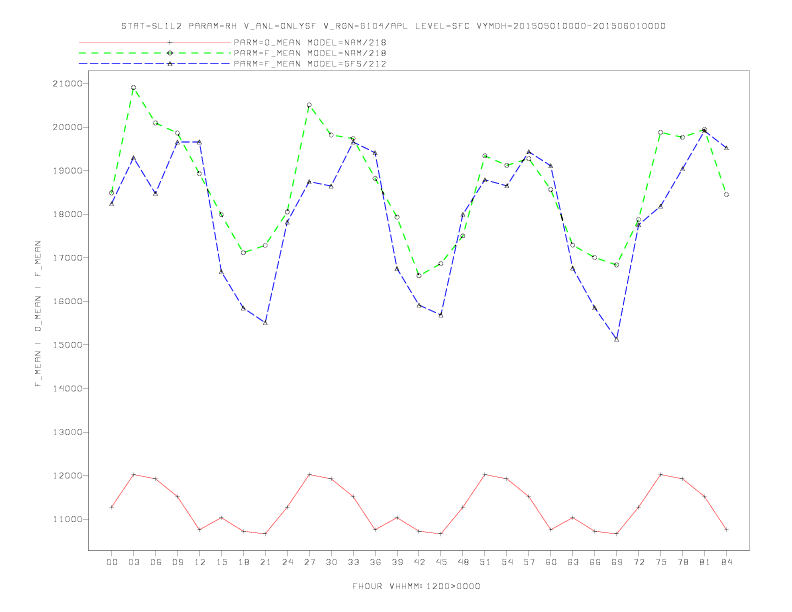Click the 00 forecast hour tick label
Viewport: 792px width, 612px height.
(112, 562)
